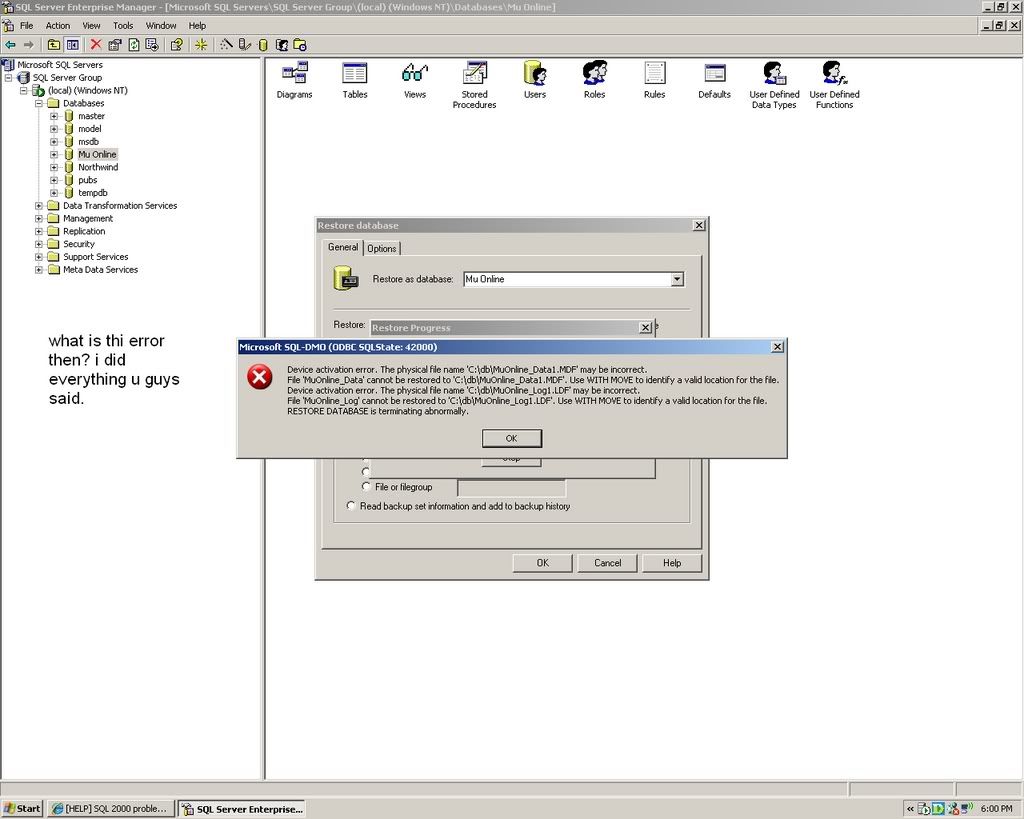1024x819 pixels.
Task: Switch to the Options tab in Restore database
Action: [x=382, y=248]
